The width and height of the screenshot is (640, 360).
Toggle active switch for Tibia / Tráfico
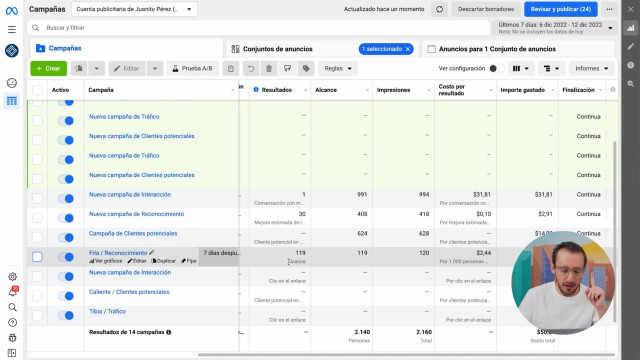point(66,315)
